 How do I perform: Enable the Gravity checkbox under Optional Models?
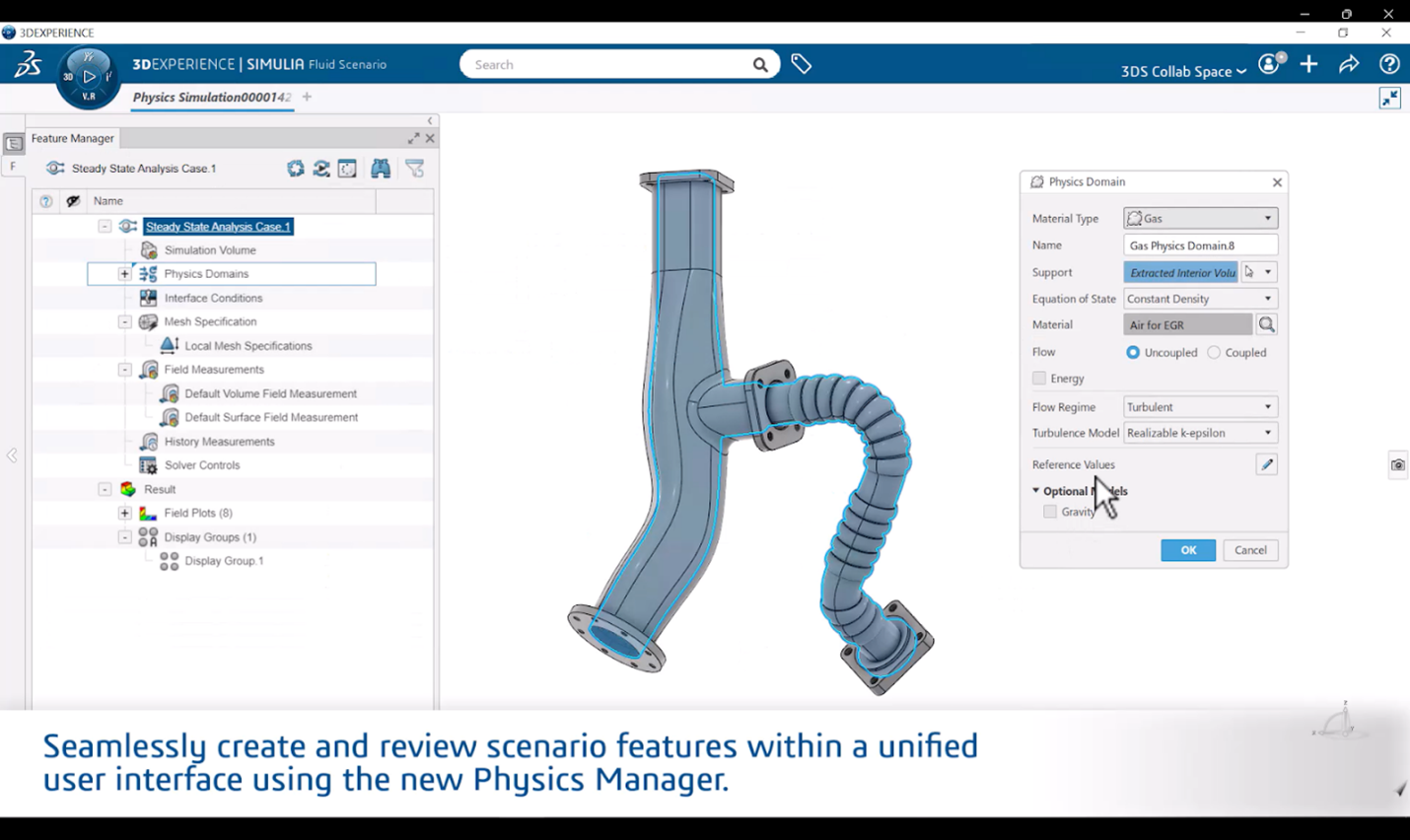point(1049,511)
